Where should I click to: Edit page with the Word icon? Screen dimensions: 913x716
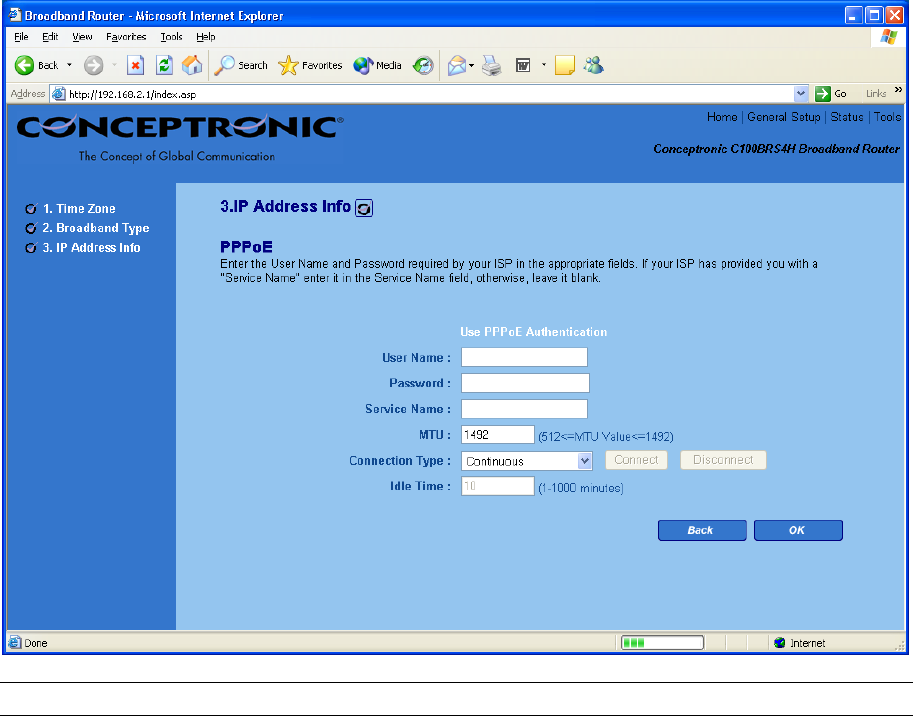pos(523,65)
